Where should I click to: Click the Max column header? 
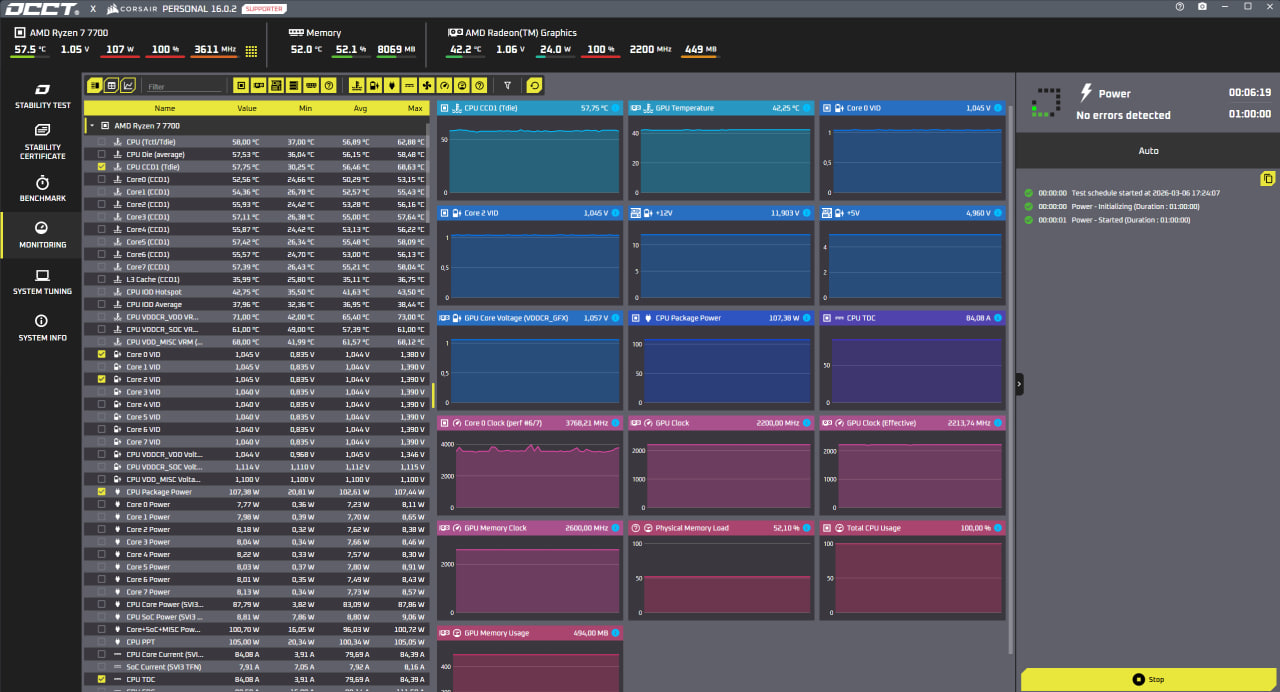coord(415,108)
